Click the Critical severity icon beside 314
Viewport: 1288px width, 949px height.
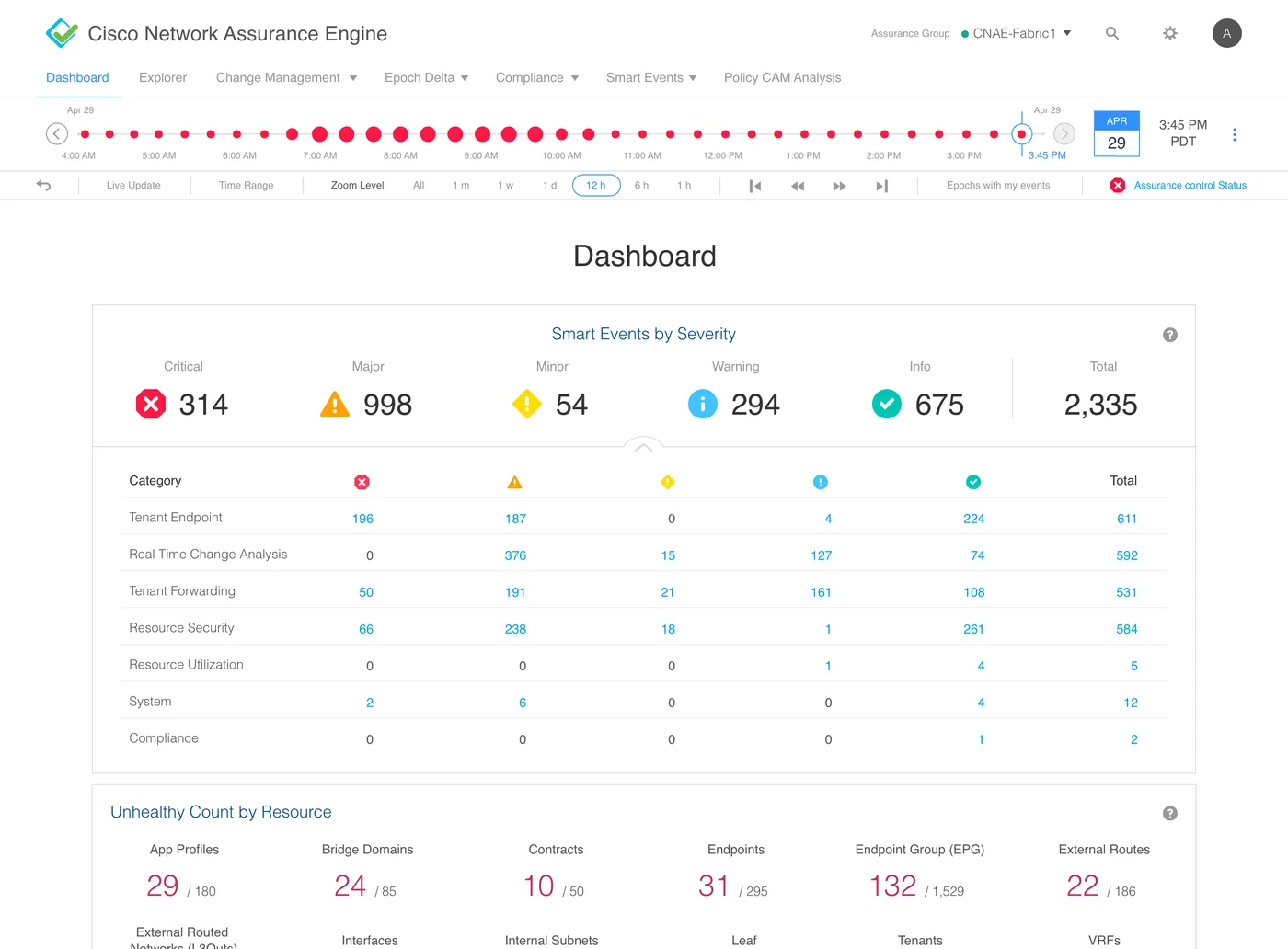151,404
